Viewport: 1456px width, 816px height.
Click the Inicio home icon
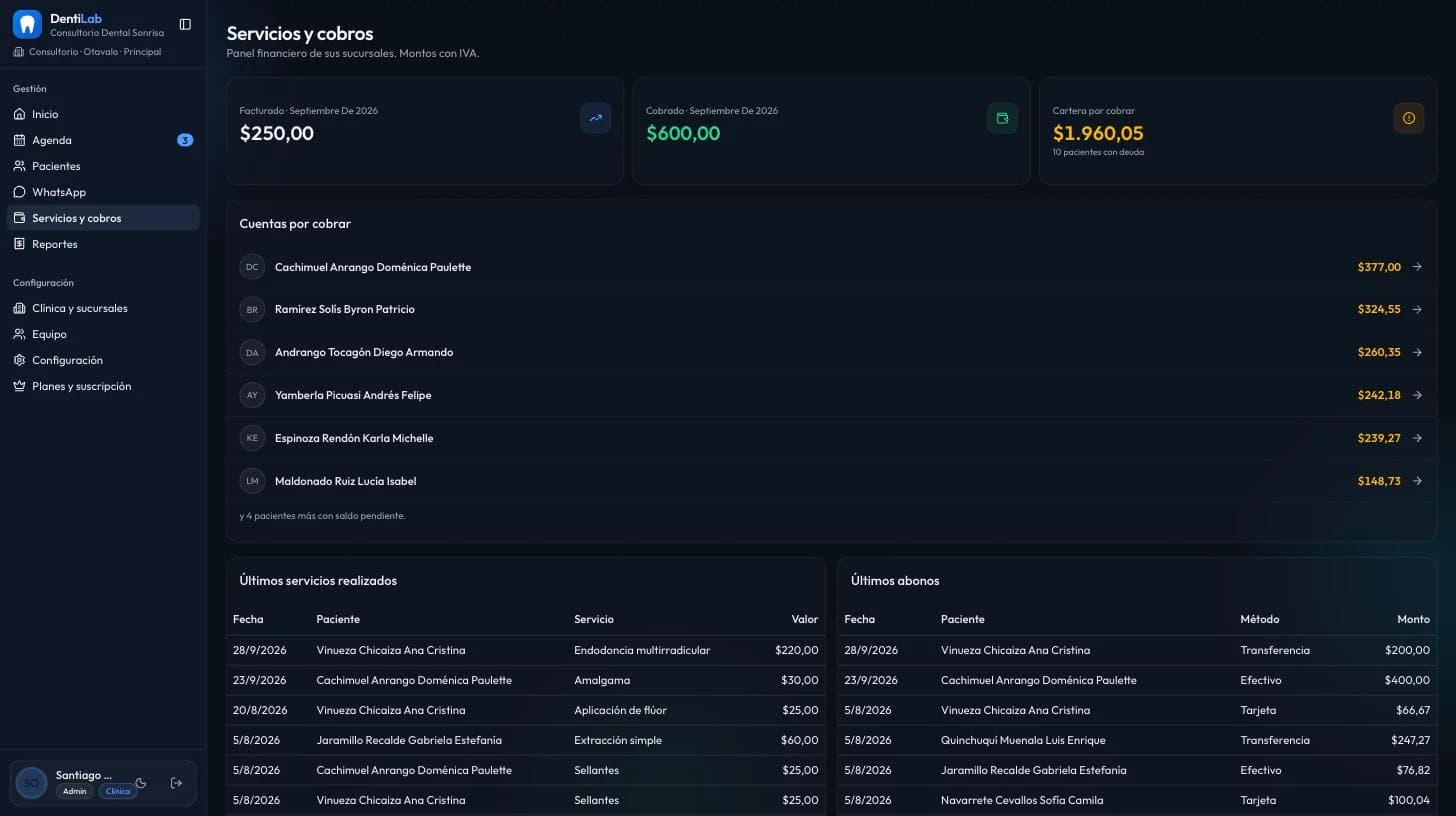click(x=19, y=114)
